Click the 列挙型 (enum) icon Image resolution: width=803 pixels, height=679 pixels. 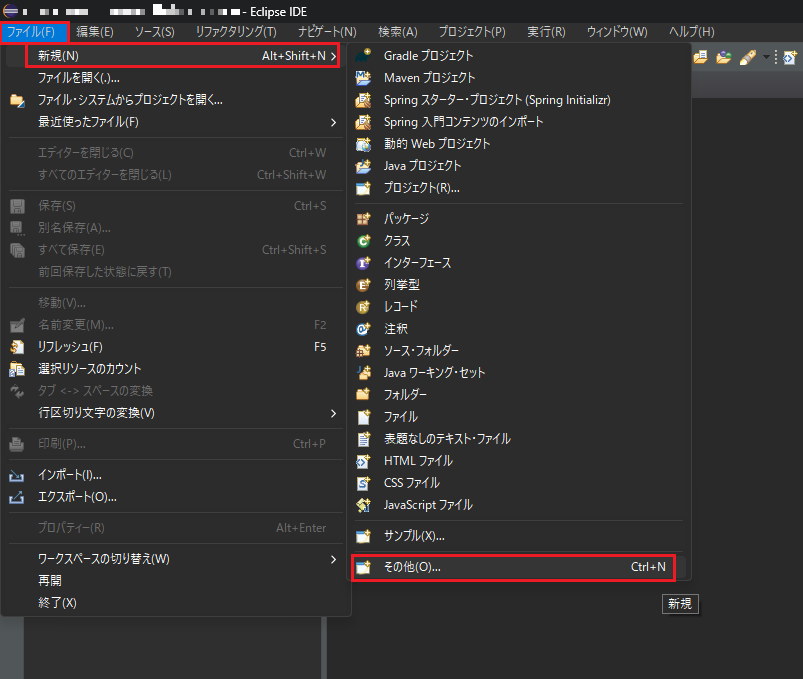click(x=363, y=285)
